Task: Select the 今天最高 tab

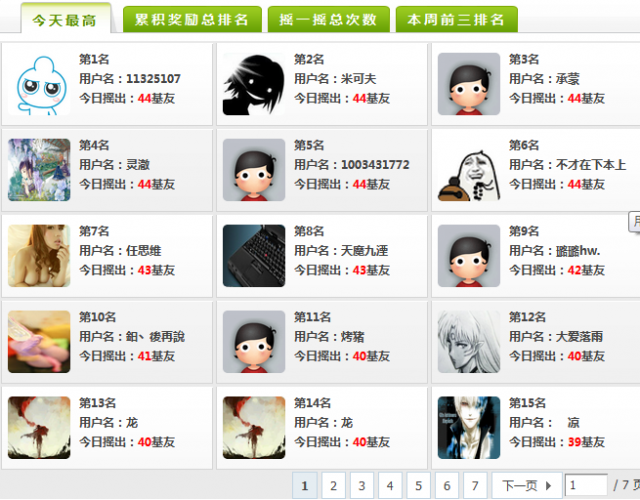Action: tap(65, 19)
